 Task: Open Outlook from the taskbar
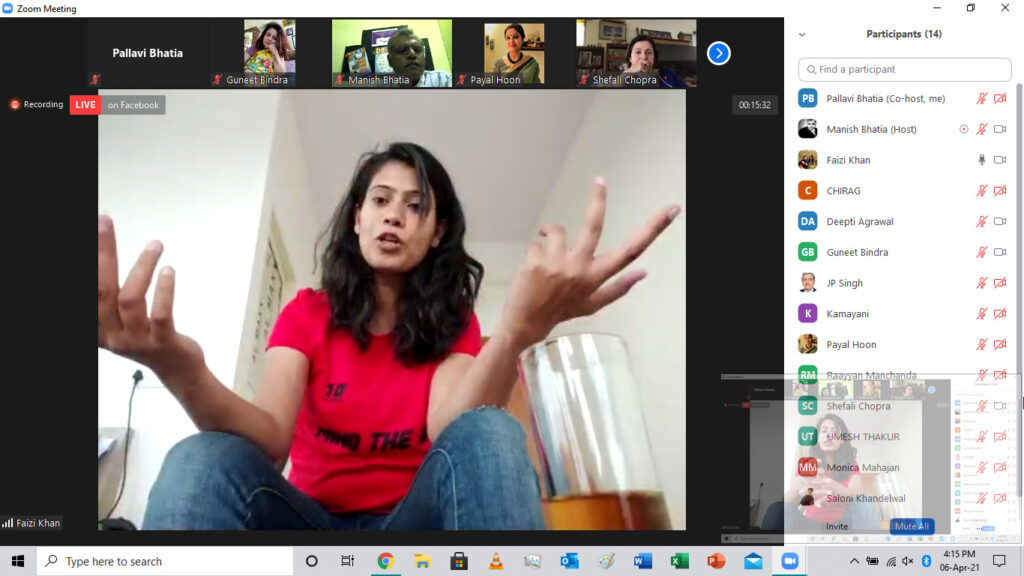pos(569,561)
